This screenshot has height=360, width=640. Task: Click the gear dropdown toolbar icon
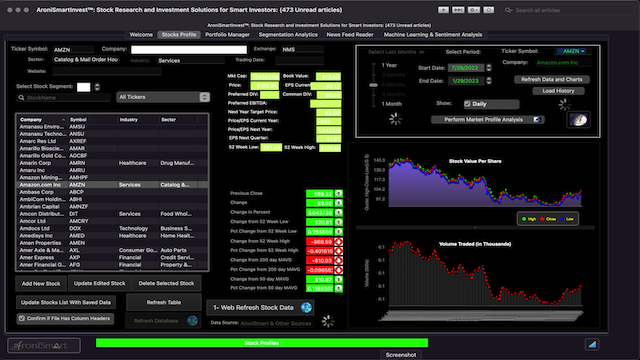473,10
